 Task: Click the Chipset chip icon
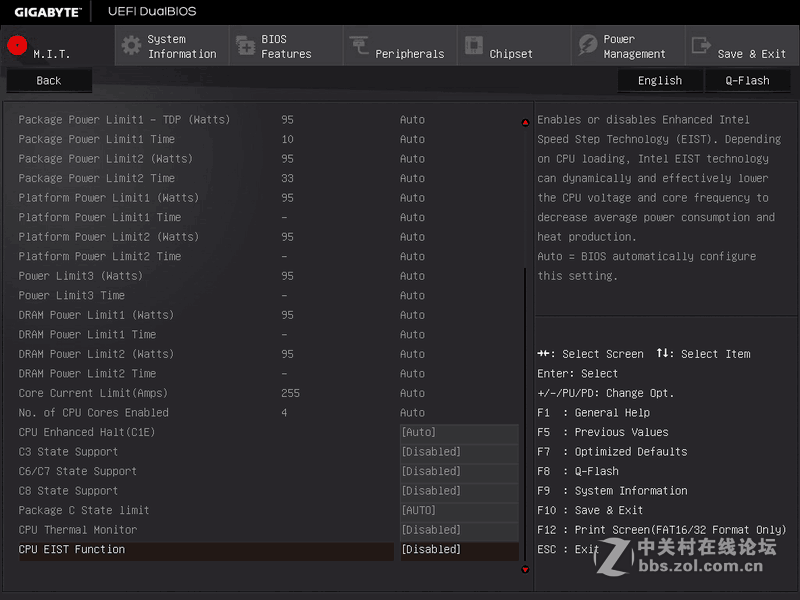click(473, 46)
